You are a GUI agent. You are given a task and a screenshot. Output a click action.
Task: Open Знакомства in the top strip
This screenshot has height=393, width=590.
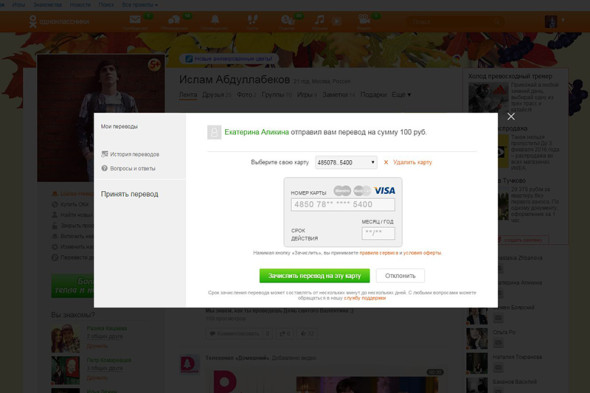[47, 5]
